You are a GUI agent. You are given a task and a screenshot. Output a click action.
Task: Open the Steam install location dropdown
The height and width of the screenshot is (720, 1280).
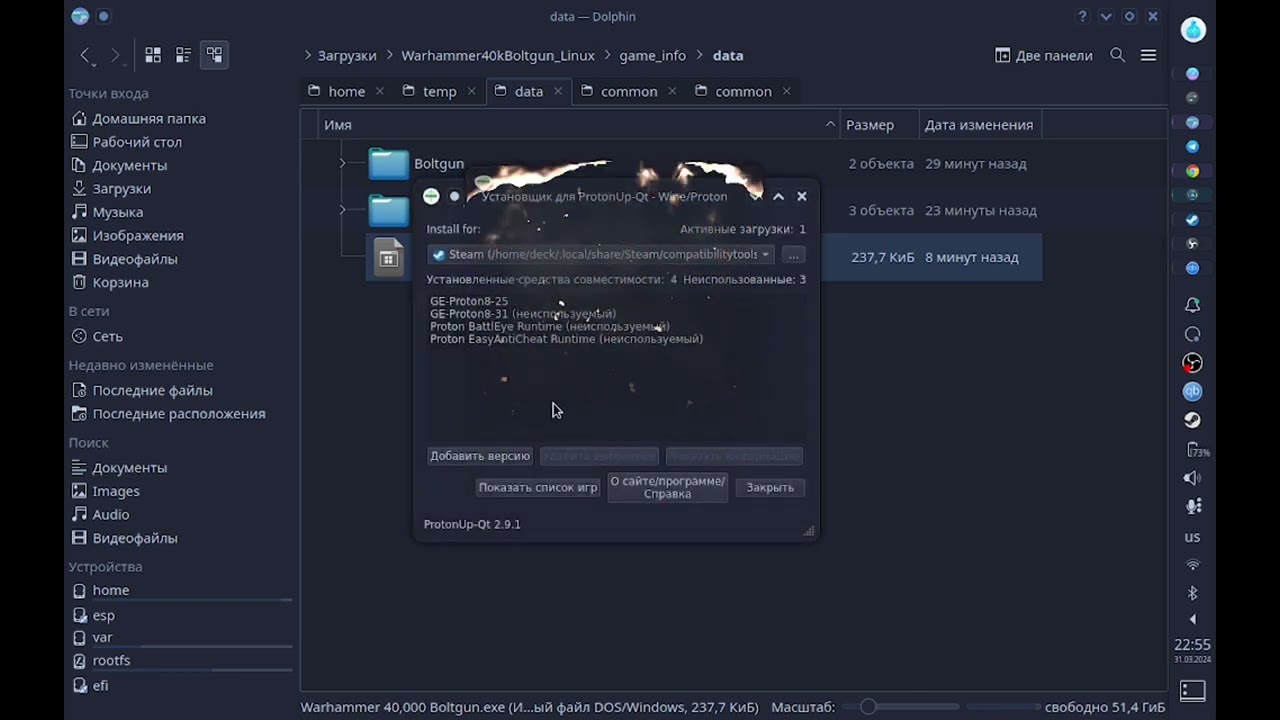(x=601, y=254)
